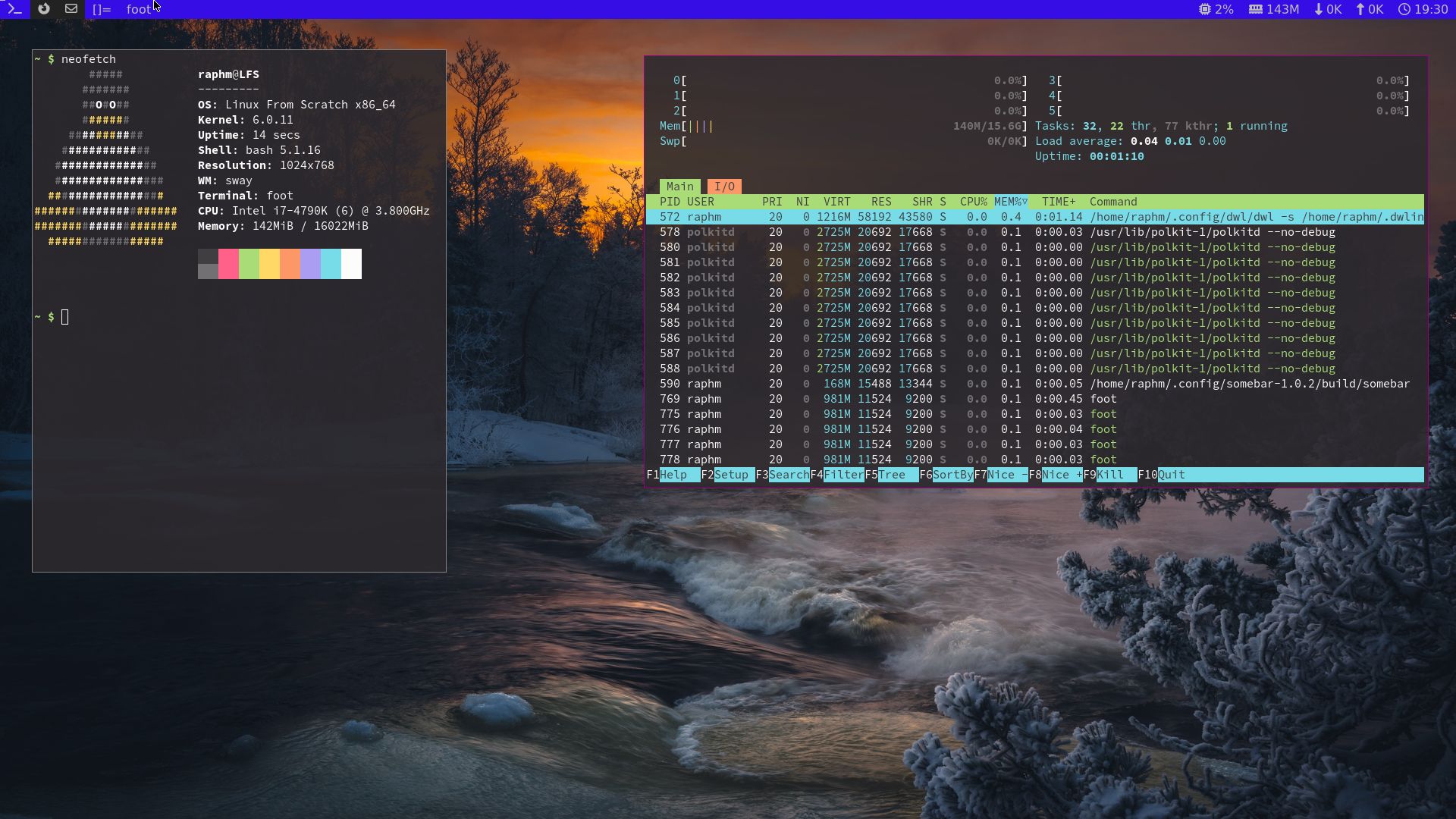Open F4 Filter in htop
Viewport: 1456px width, 819px height.
point(837,475)
